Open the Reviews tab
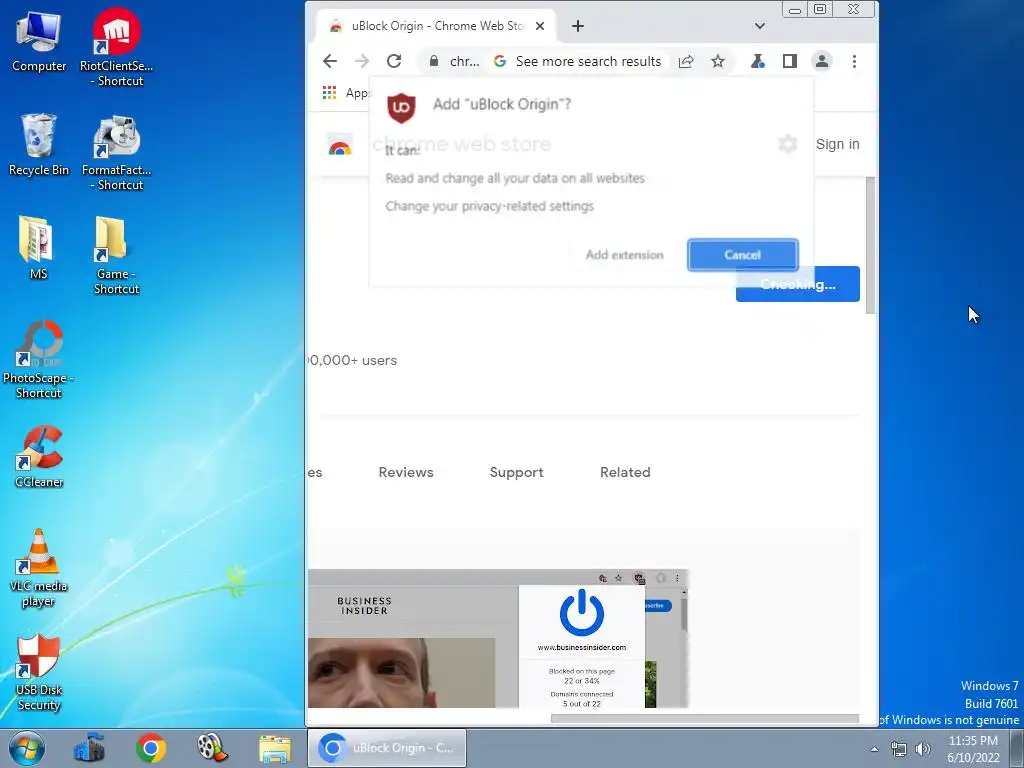Image resolution: width=1024 pixels, height=768 pixels. (406, 472)
